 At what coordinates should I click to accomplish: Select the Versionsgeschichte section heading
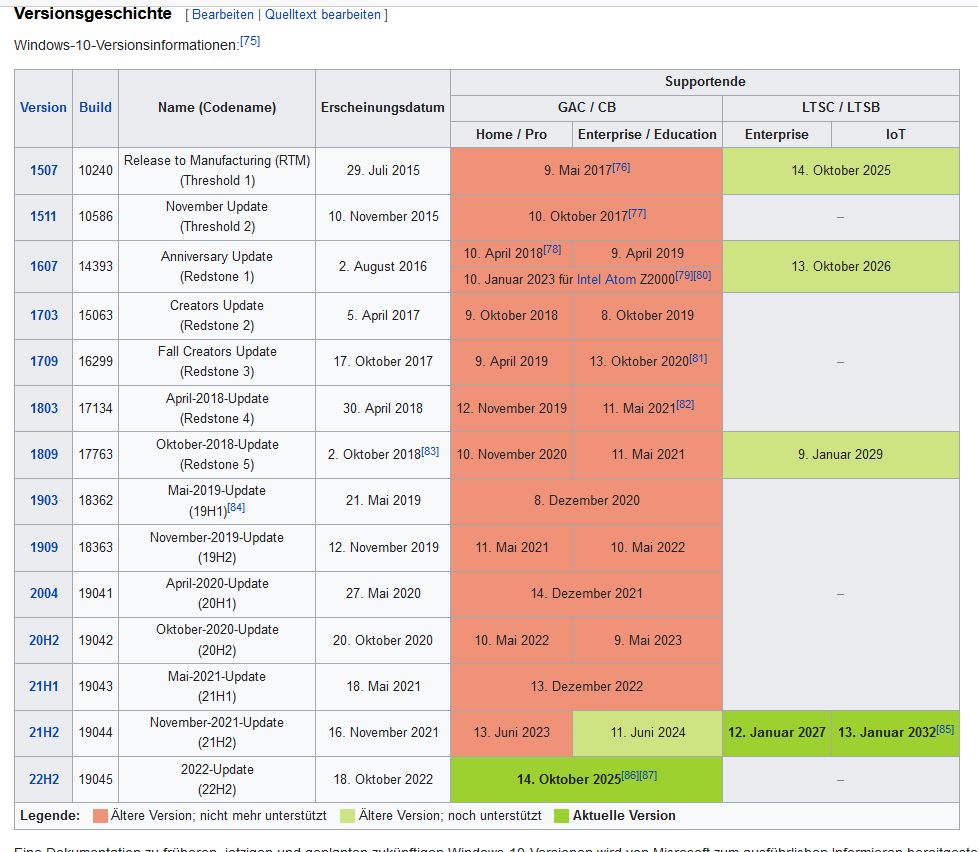pos(93,13)
